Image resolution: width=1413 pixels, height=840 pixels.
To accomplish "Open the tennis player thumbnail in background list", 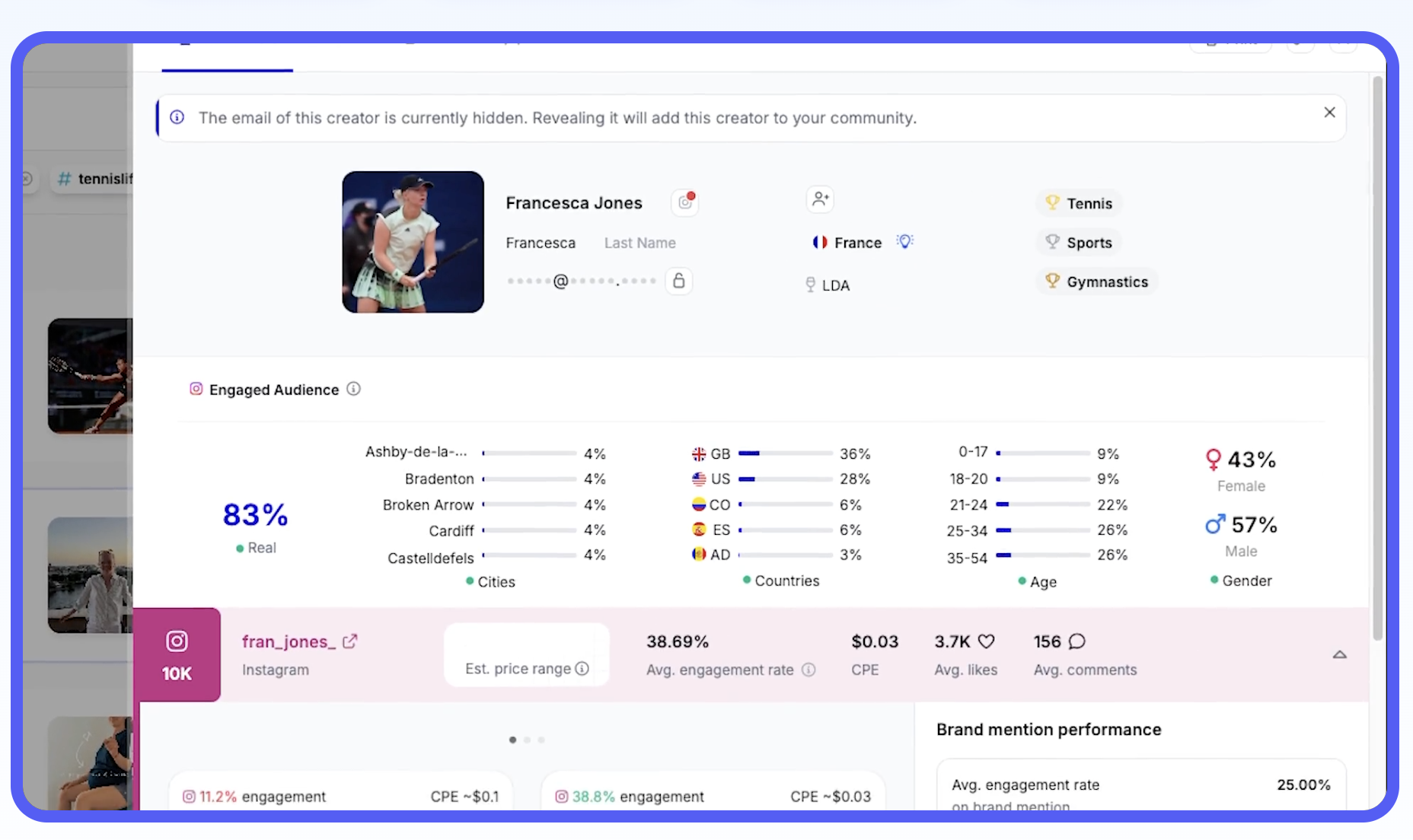I will (90, 376).
